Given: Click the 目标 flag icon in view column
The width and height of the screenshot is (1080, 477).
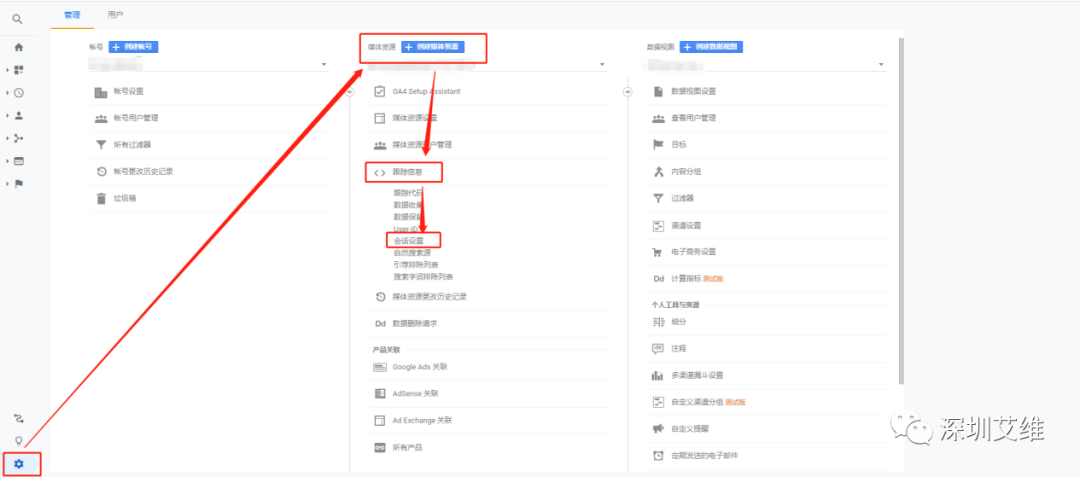Looking at the screenshot, I should (658, 145).
